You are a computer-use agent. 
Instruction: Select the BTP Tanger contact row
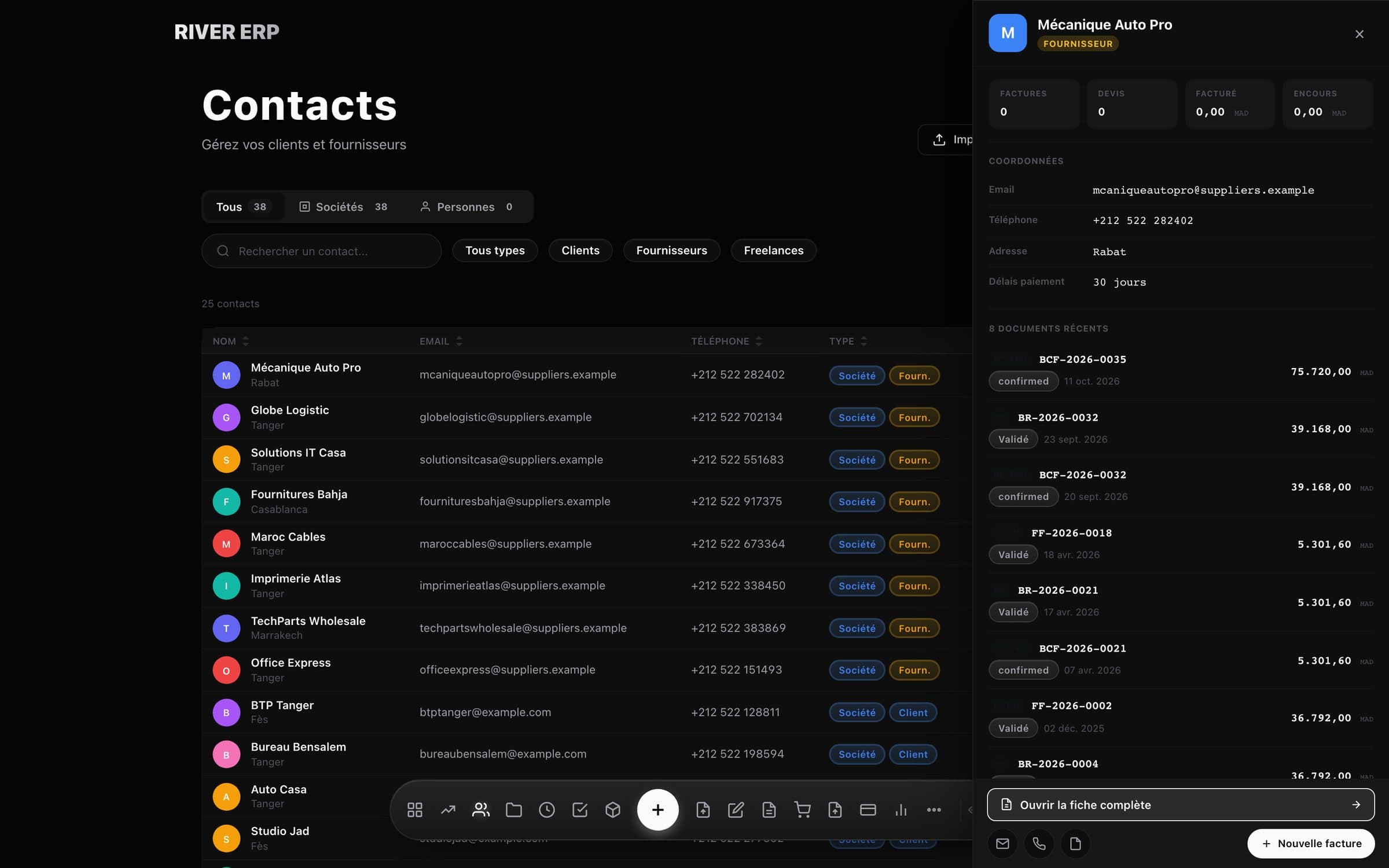pyautogui.click(x=587, y=712)
